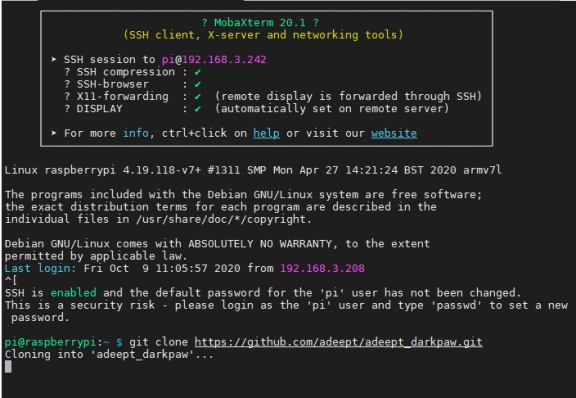Viewport: 576px width, 398px height.
Task: Click the 'git clone' command text
Action: pos(158,342)
